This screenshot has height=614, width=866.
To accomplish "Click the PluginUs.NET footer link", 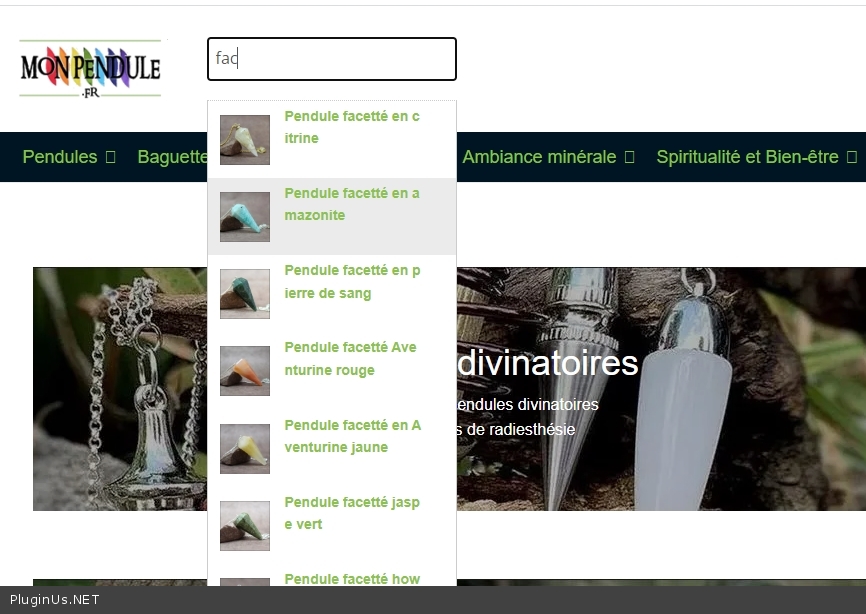I will (55, 600).
